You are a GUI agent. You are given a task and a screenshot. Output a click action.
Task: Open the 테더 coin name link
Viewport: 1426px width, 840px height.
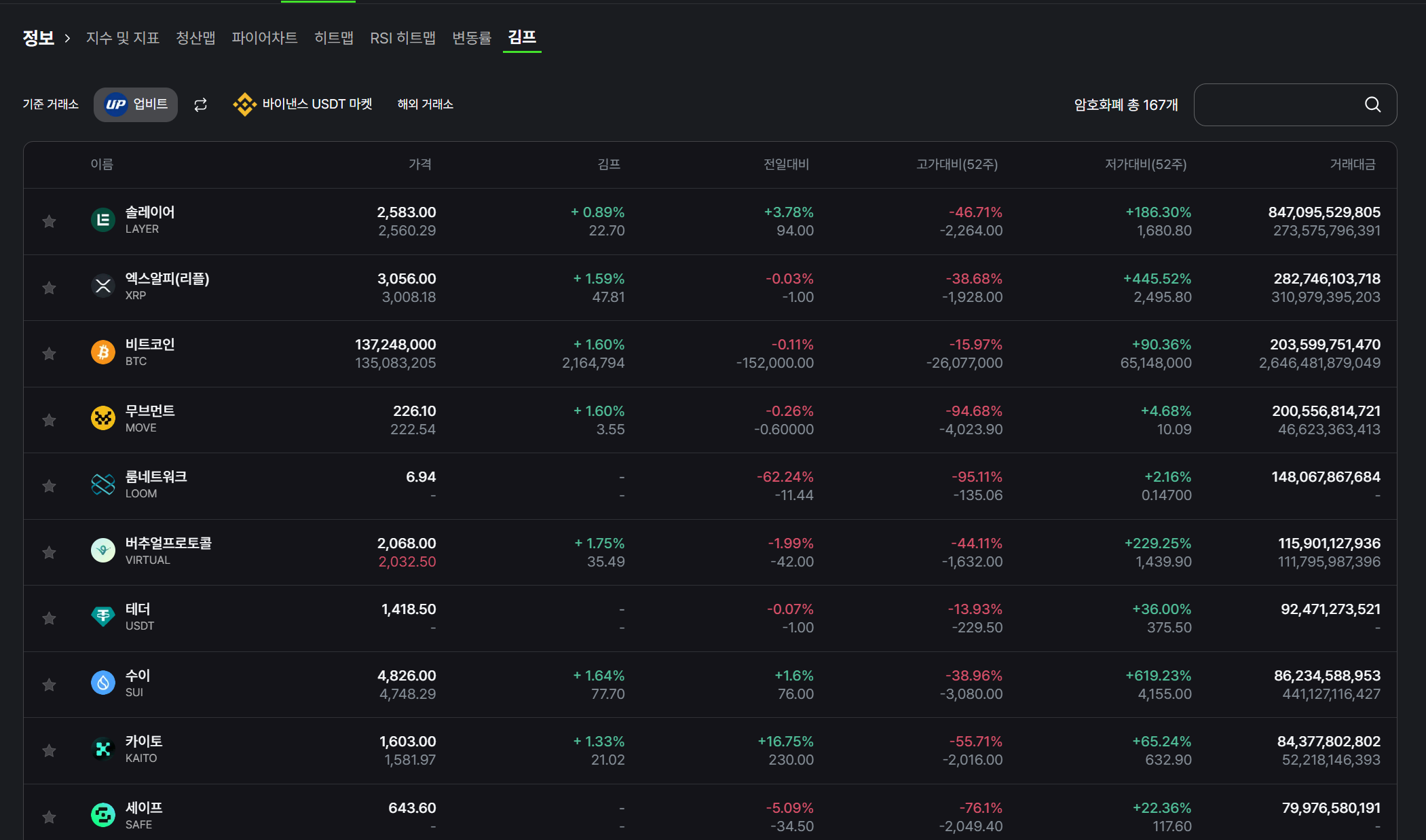138,609
